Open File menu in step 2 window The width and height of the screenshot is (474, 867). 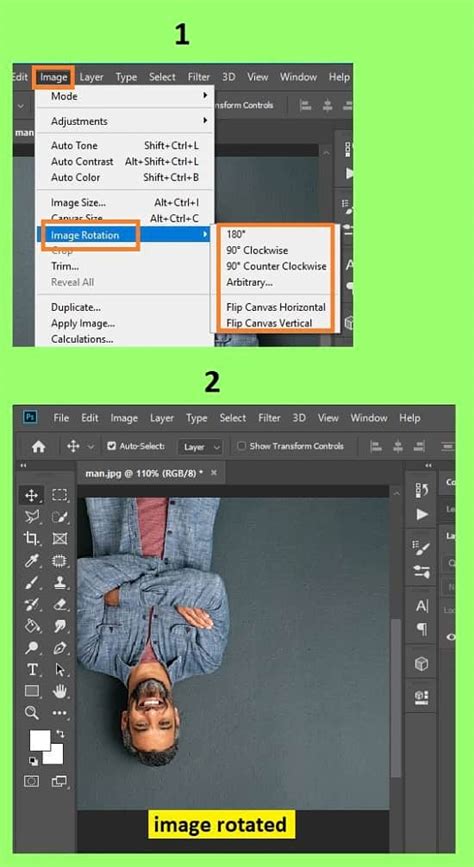pos(61,418)
